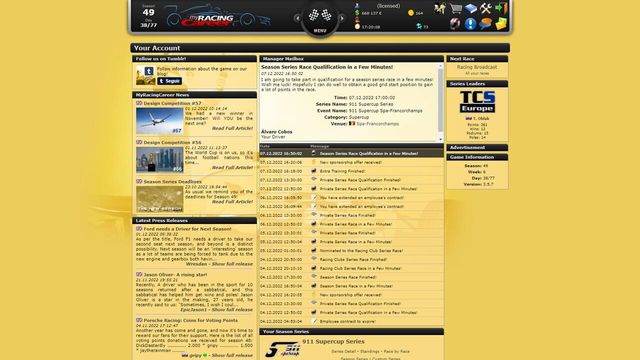Click the TCS Europe series logo
The height and width of the screenshot is (360, 640).
[477, 102]
